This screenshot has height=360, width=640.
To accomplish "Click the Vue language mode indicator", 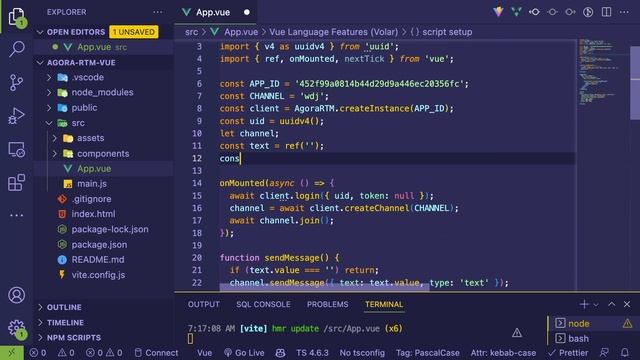I will click(204, 353).
